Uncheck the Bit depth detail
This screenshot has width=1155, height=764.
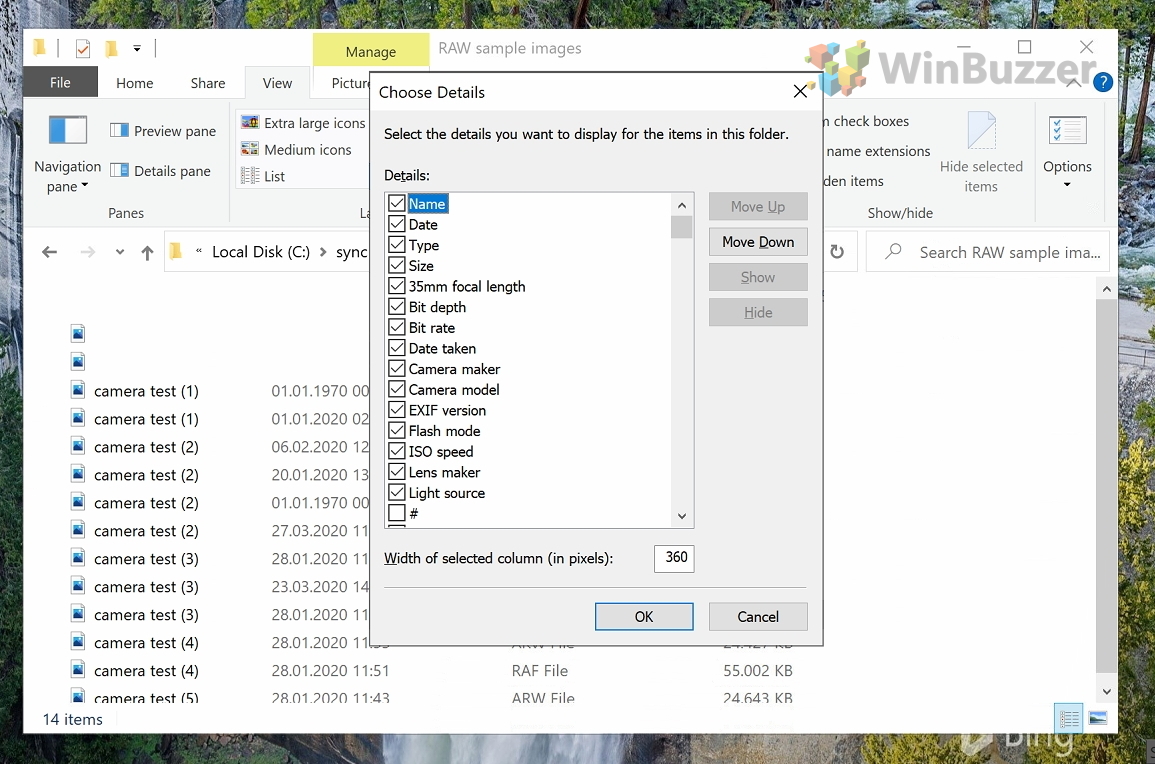click(396, 306)
